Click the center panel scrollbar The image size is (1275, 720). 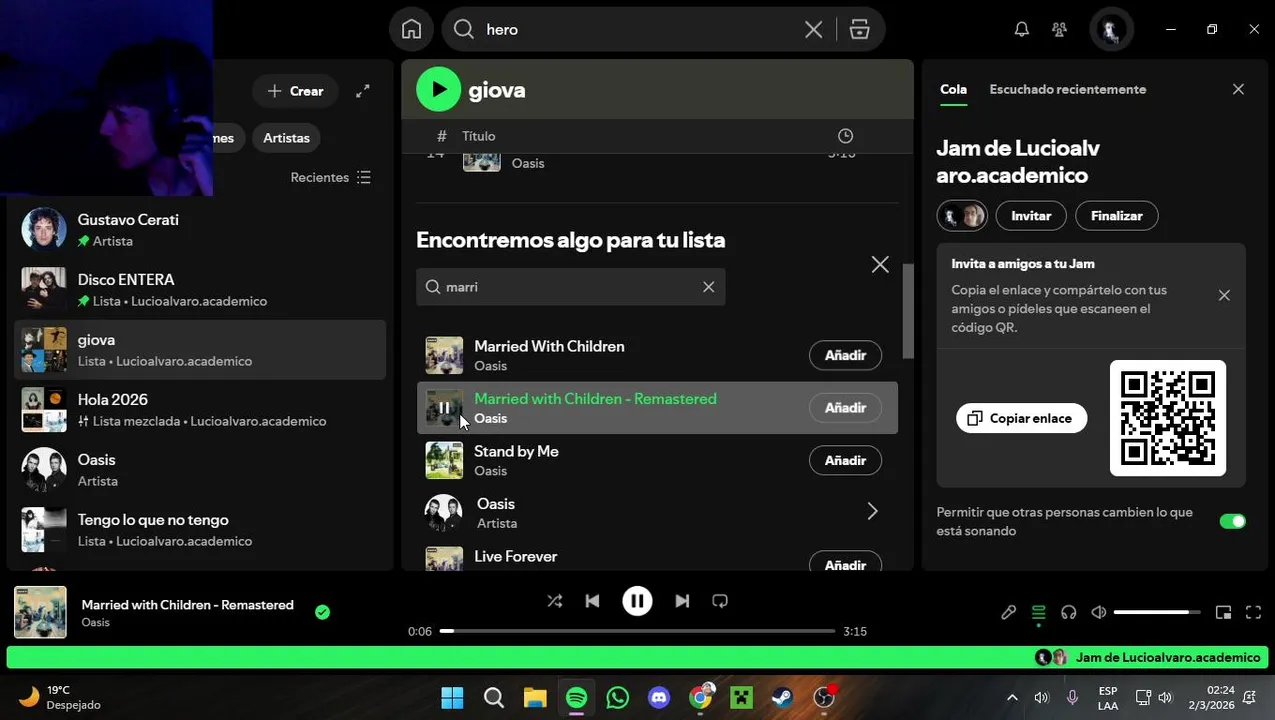click(x=908, y=311)
